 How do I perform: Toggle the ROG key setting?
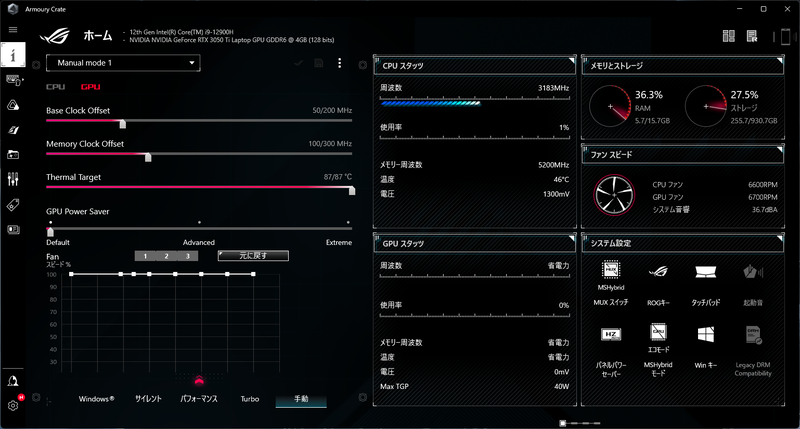(658, 271)
